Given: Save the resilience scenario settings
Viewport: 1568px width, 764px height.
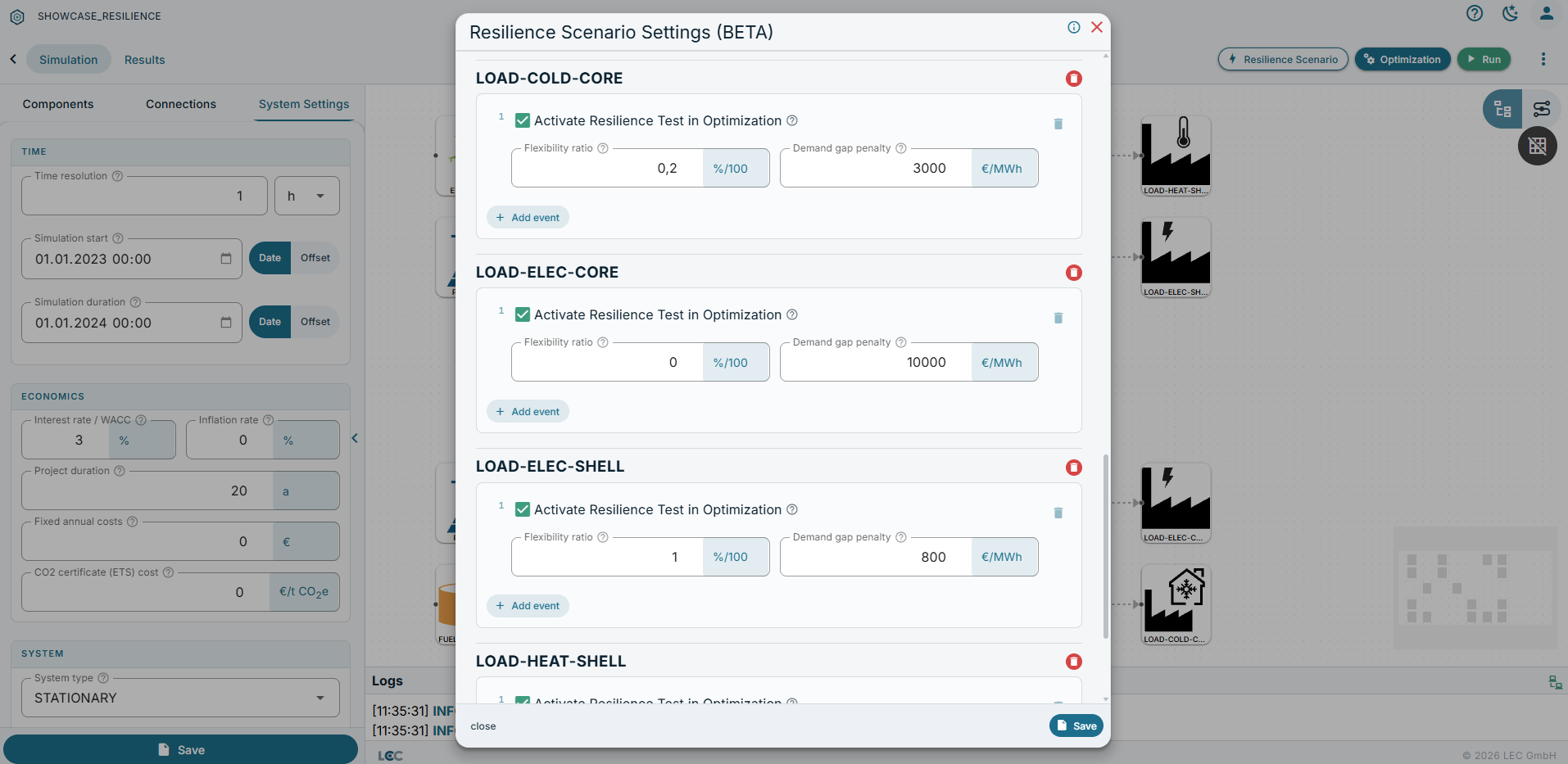Looking at the screenshot, I should (x=1076, y=726).
